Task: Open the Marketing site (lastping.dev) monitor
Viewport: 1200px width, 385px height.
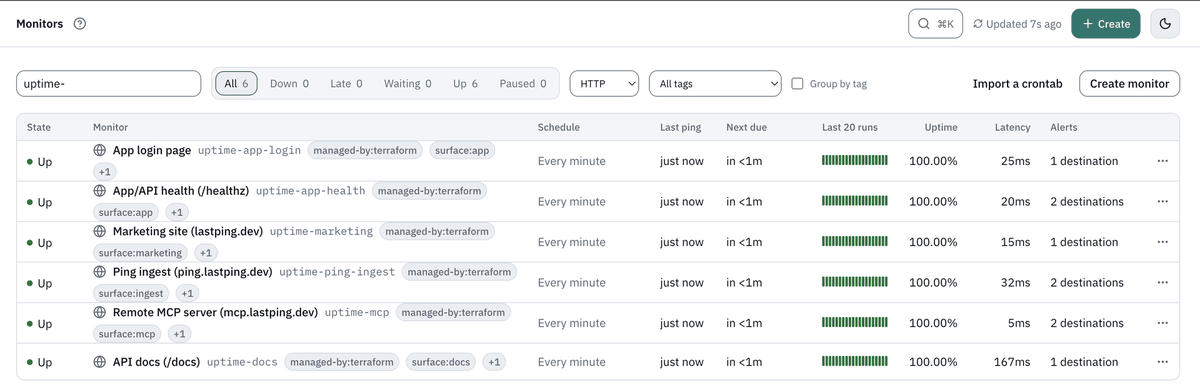Action: pos(188,231)
